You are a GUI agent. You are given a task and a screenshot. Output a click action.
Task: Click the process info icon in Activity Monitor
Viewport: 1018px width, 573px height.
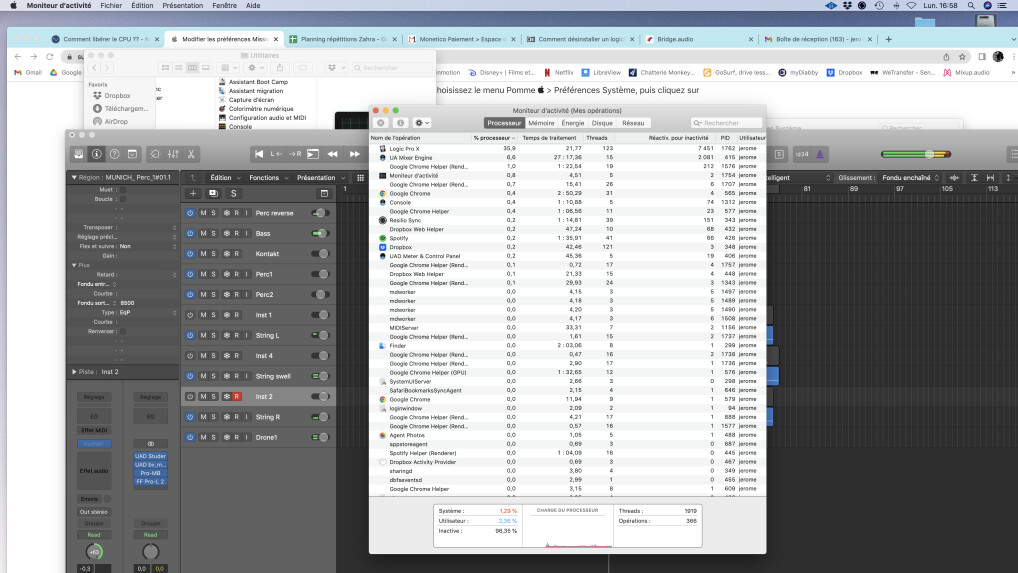(x=401, y=123)
